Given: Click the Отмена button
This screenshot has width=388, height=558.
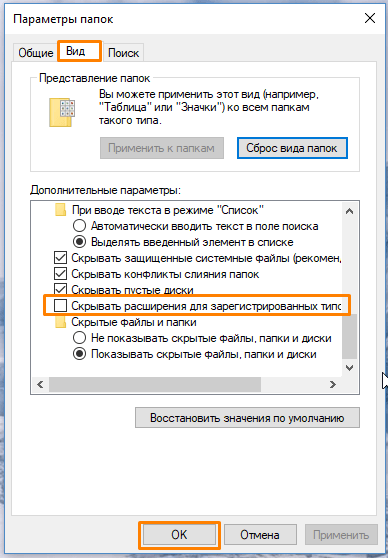Looking at the screenshot, I should coord(260,535).
